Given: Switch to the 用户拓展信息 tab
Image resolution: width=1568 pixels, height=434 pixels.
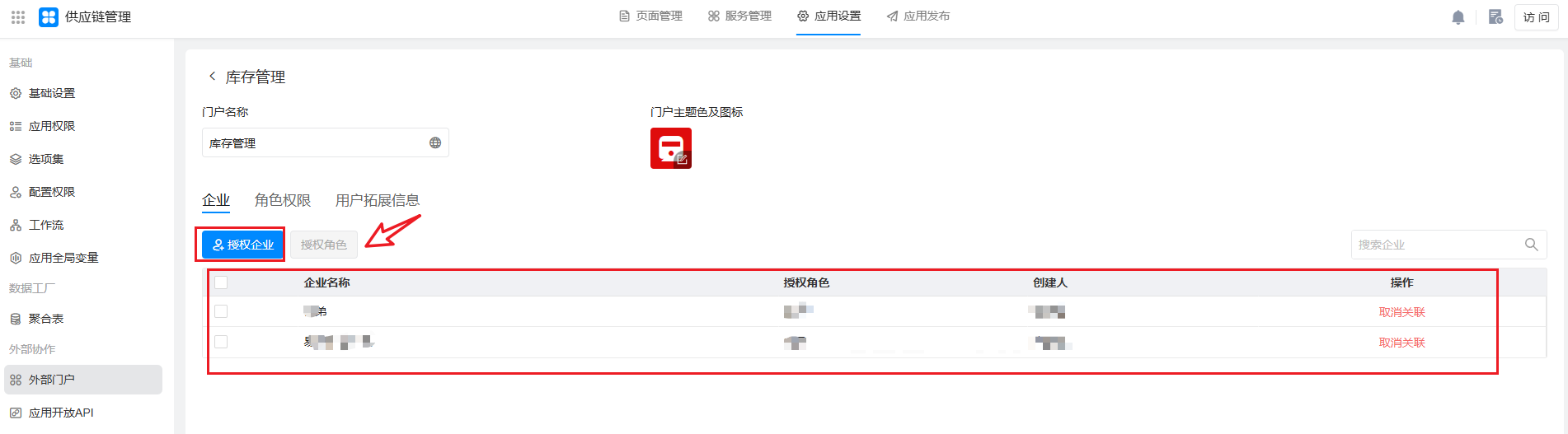Looking at the screenshot, I should tap(377, 200).
